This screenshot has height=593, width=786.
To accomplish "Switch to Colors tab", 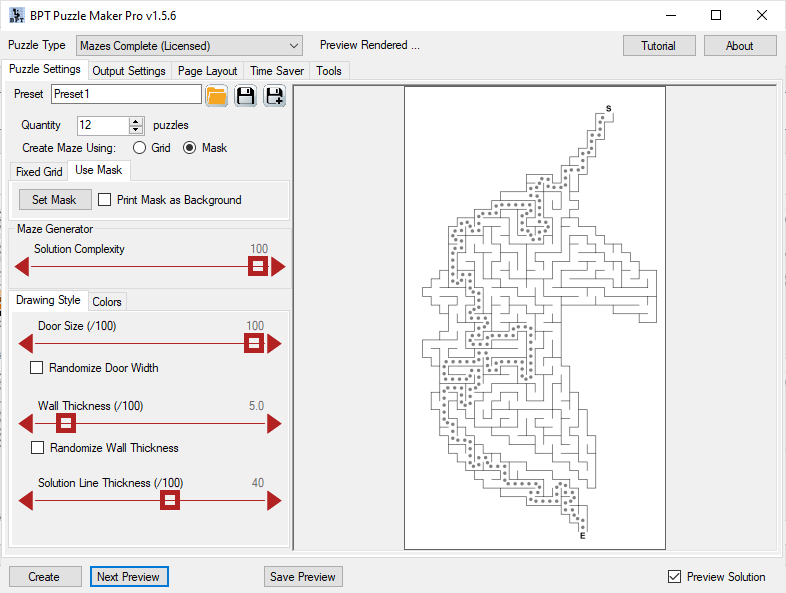I will [107, 302].
